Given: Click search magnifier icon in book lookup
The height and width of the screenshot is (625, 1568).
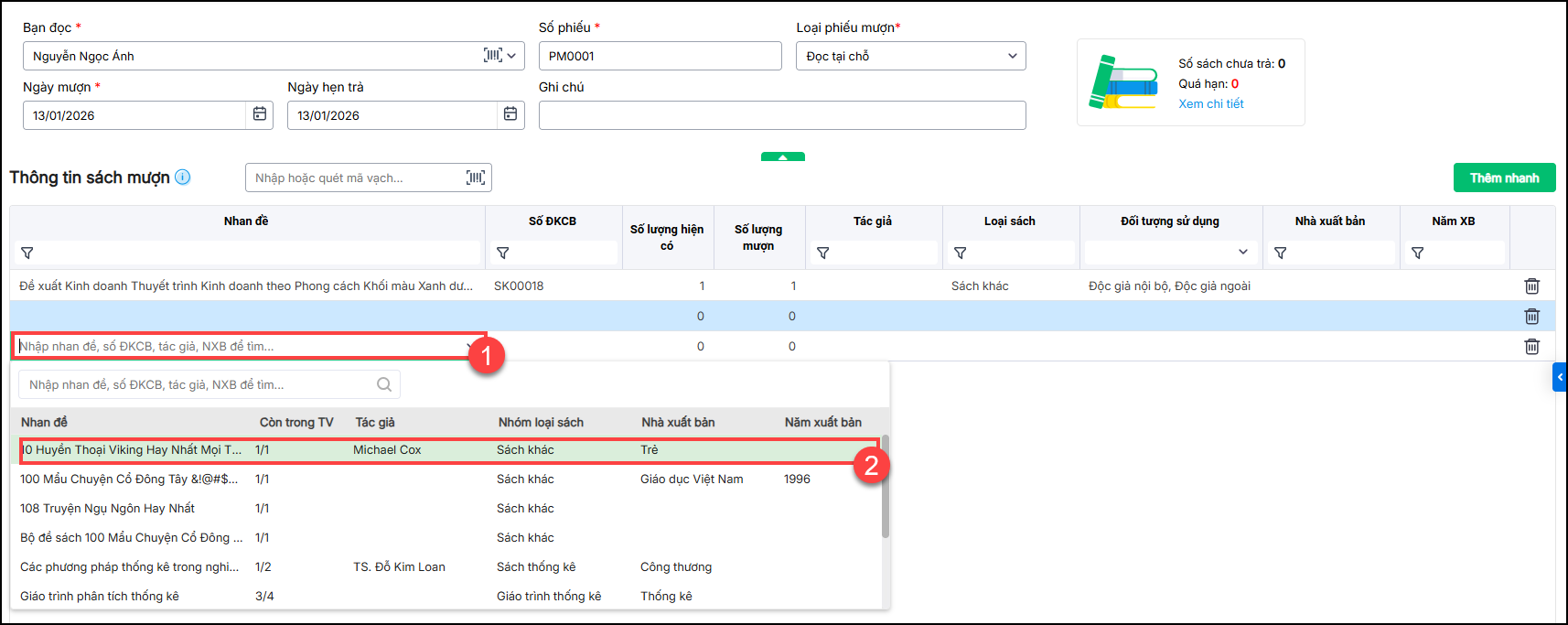Looking at the screenshot, I should point(384,385).
